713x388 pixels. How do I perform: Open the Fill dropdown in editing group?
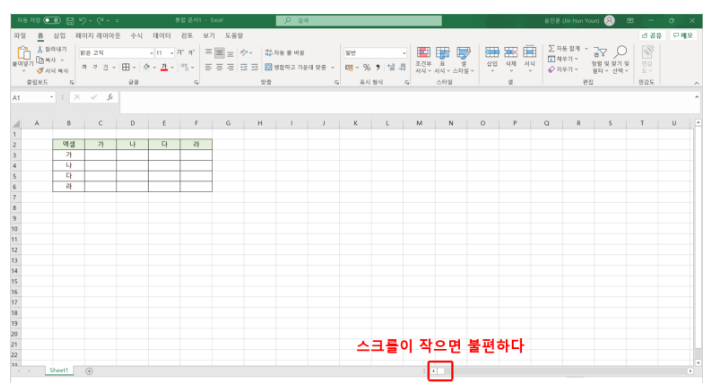coord(563,59)
